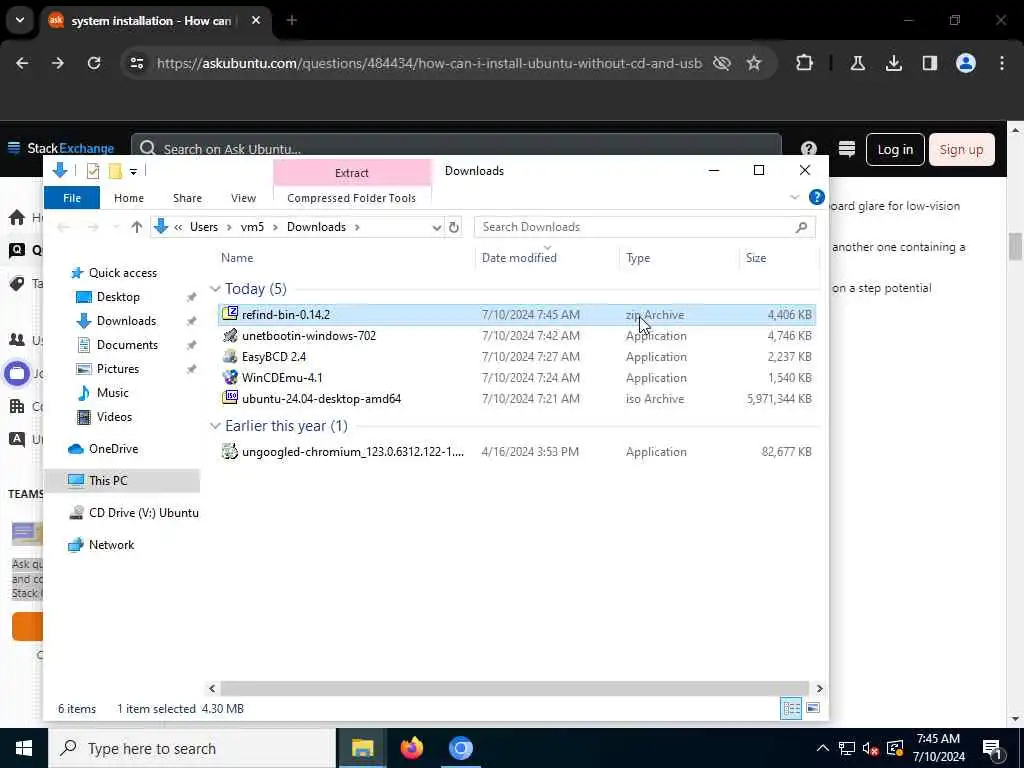Select Desktop in Quick access
The image size is (1024, 768).
[x=118, y=296]
